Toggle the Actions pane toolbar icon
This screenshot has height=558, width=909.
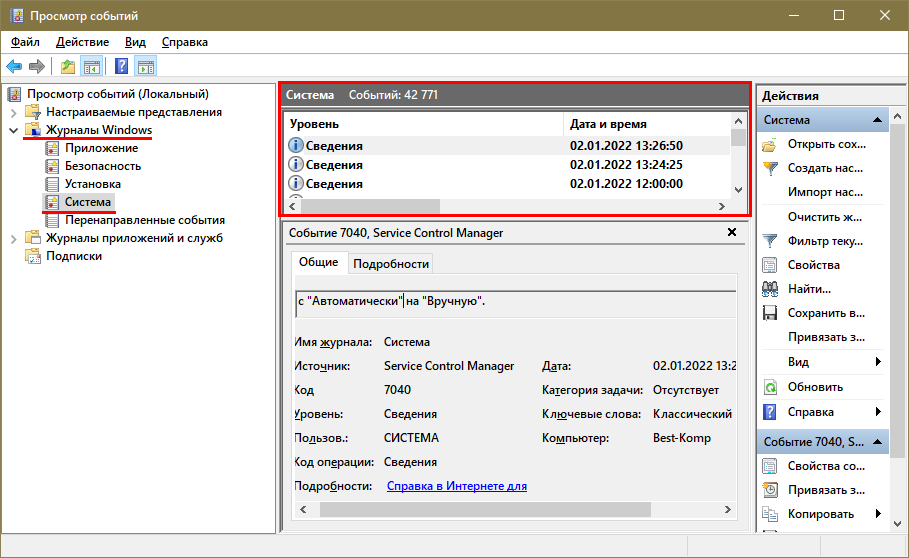click(x=146, y=67)
